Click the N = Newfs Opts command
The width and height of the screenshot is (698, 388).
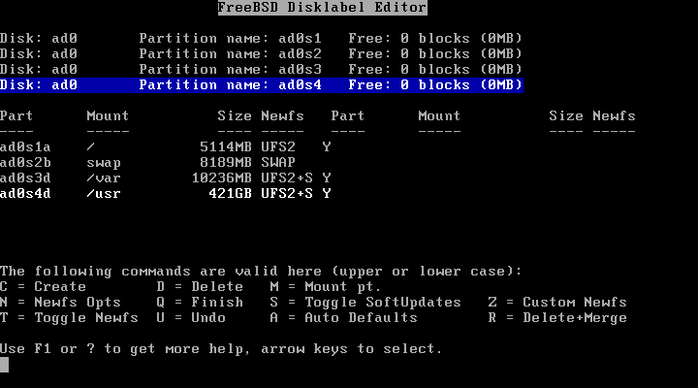point(61,303)
